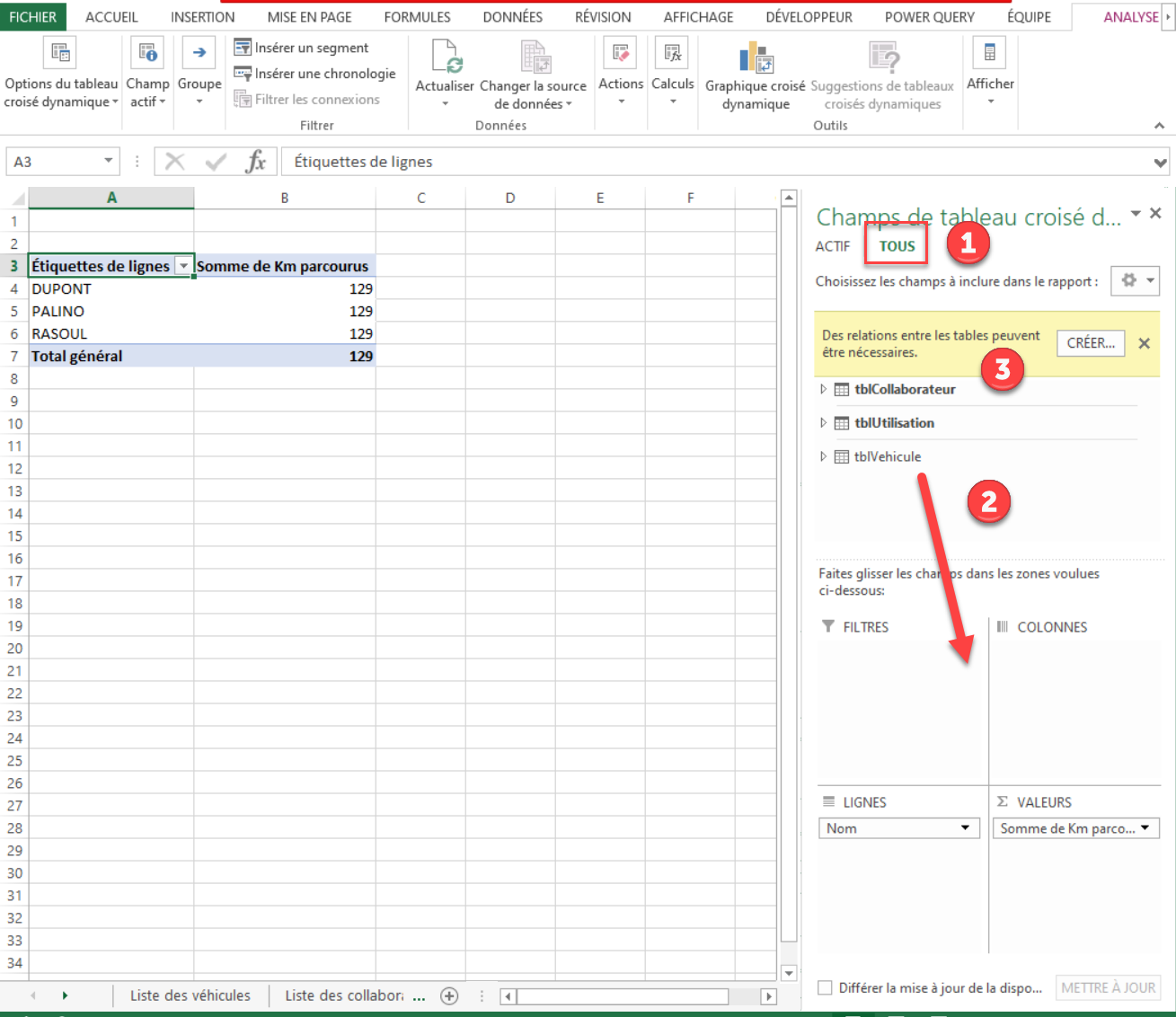Insert a Graphique croisé dynamique
The height and width of the screenshot is (1017, 1176).
click(756, 76)
